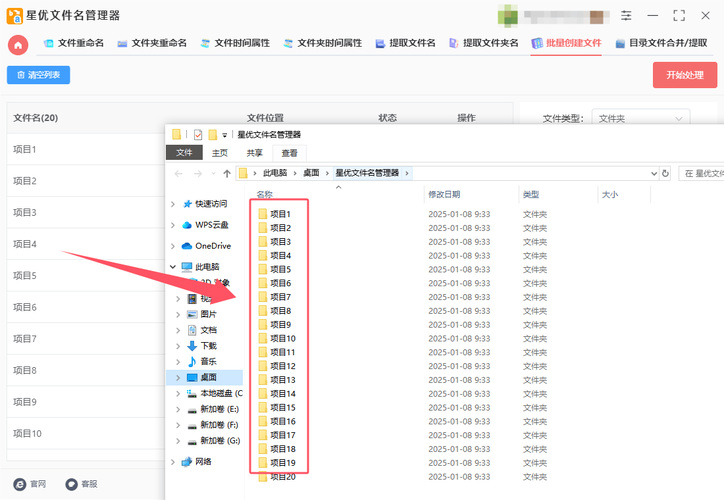
Task: Select 下载 in the navigation pane
Action: pos(208,346)
